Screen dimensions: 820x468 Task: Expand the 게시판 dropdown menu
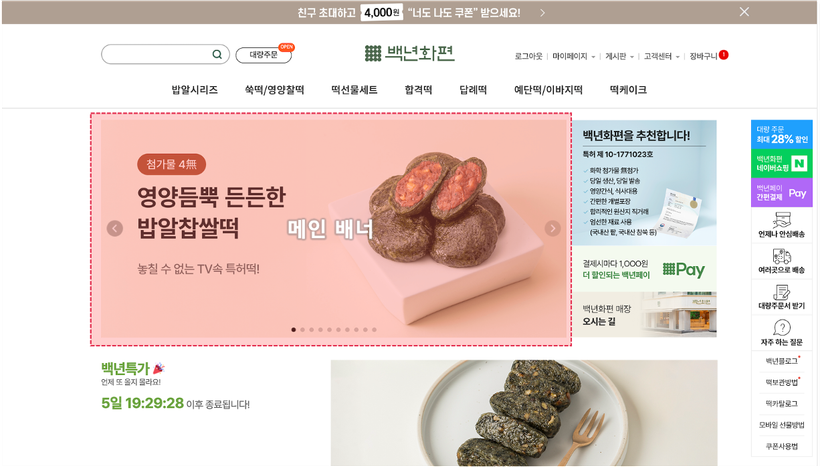click(x=632, y=57)
